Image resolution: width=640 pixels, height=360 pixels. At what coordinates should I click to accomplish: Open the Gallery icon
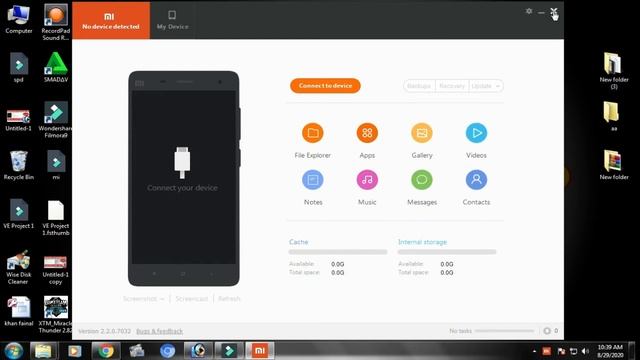422,133
